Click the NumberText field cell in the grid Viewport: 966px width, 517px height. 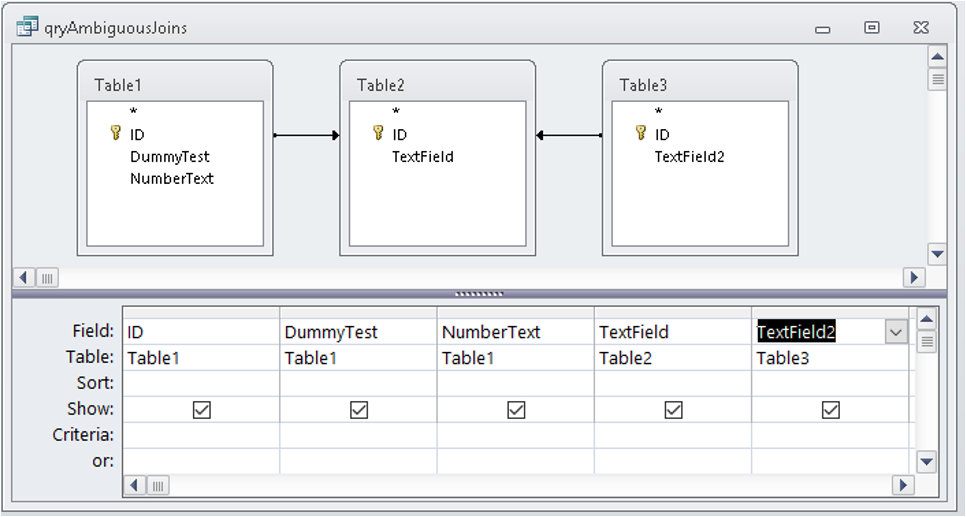(516, 332)
